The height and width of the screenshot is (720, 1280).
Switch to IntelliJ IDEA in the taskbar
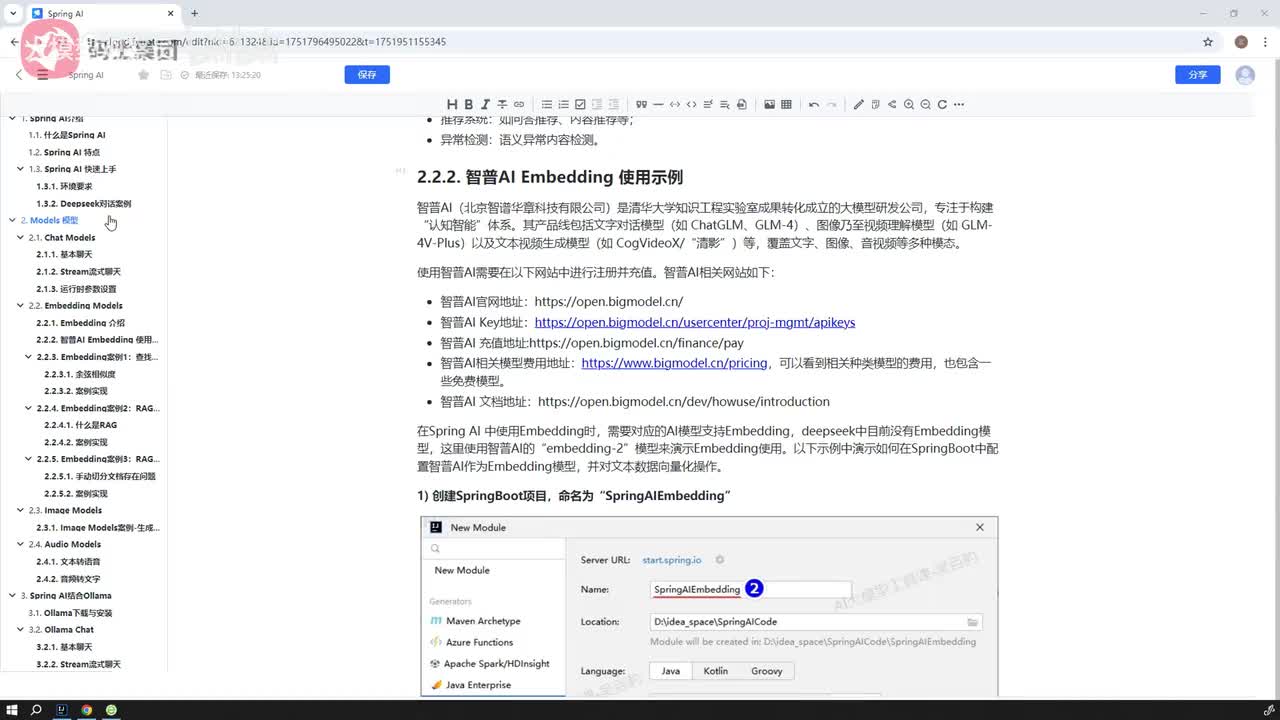(x=62, y=710)
